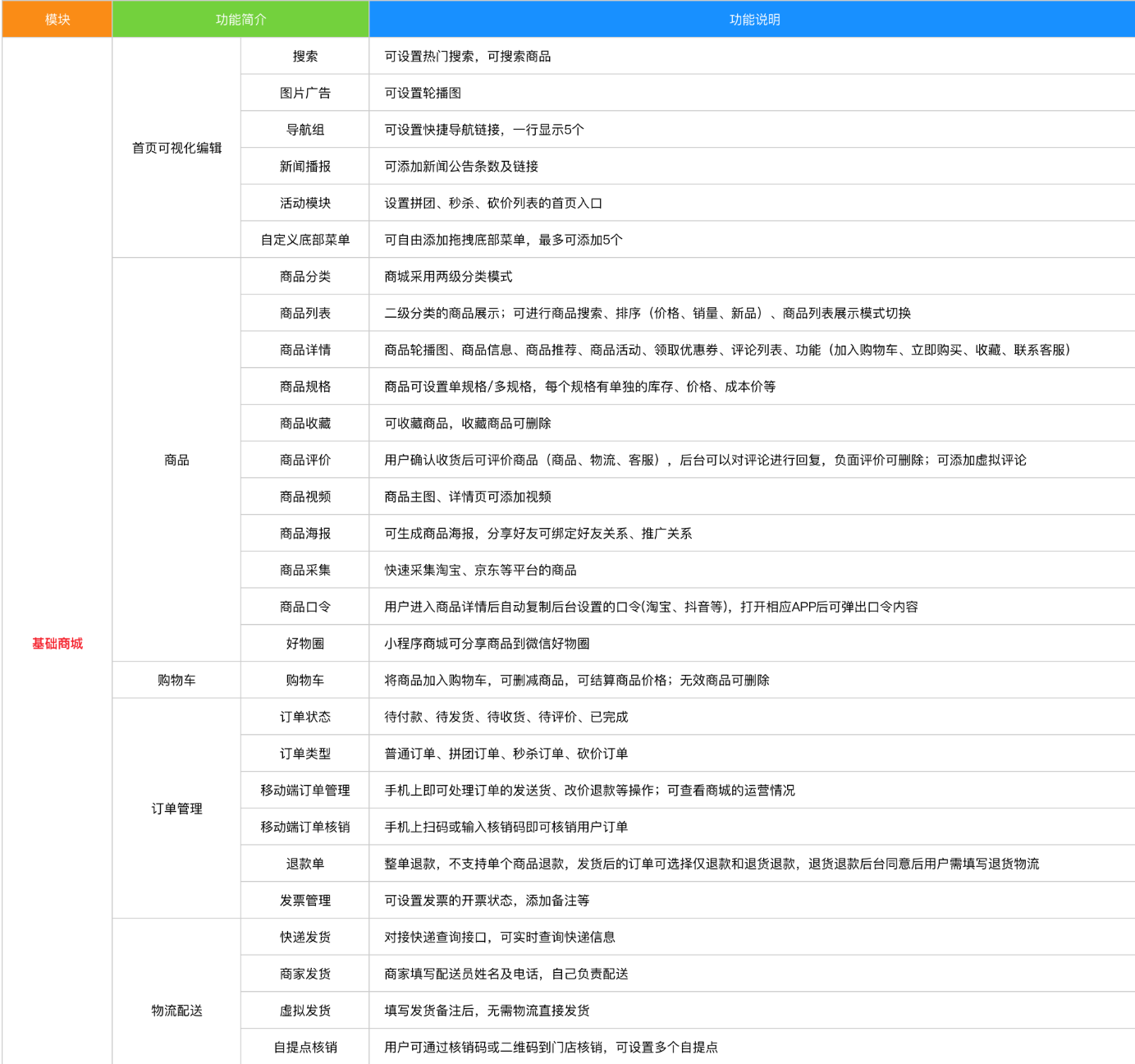Image resolution: width=1135 pixels, height=1064 pixels.
Task: Select description 对接快递查询接口，可实时查询快递信息
Action: 500,937
